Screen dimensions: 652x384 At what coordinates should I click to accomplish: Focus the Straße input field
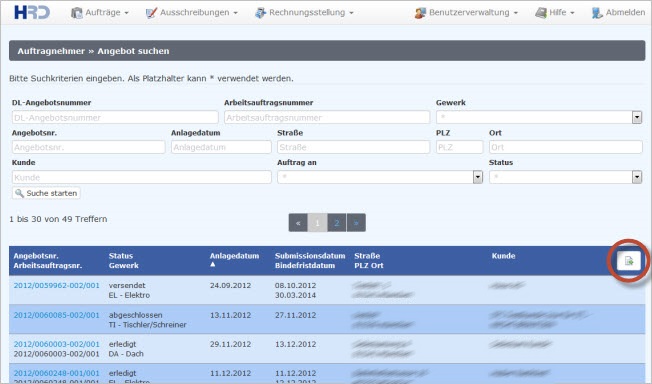click(353, 147)
